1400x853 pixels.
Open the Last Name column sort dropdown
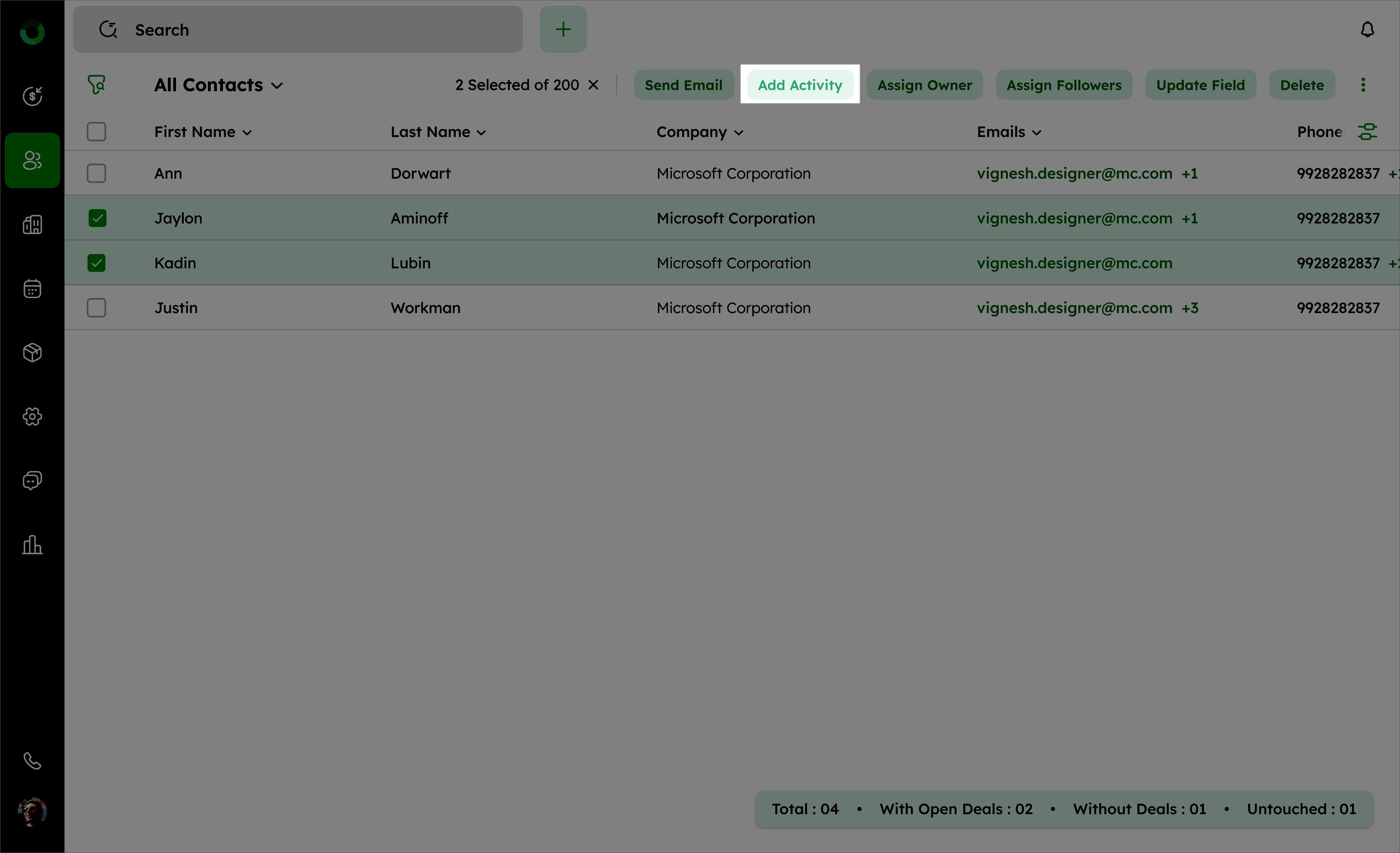[481, 133]
